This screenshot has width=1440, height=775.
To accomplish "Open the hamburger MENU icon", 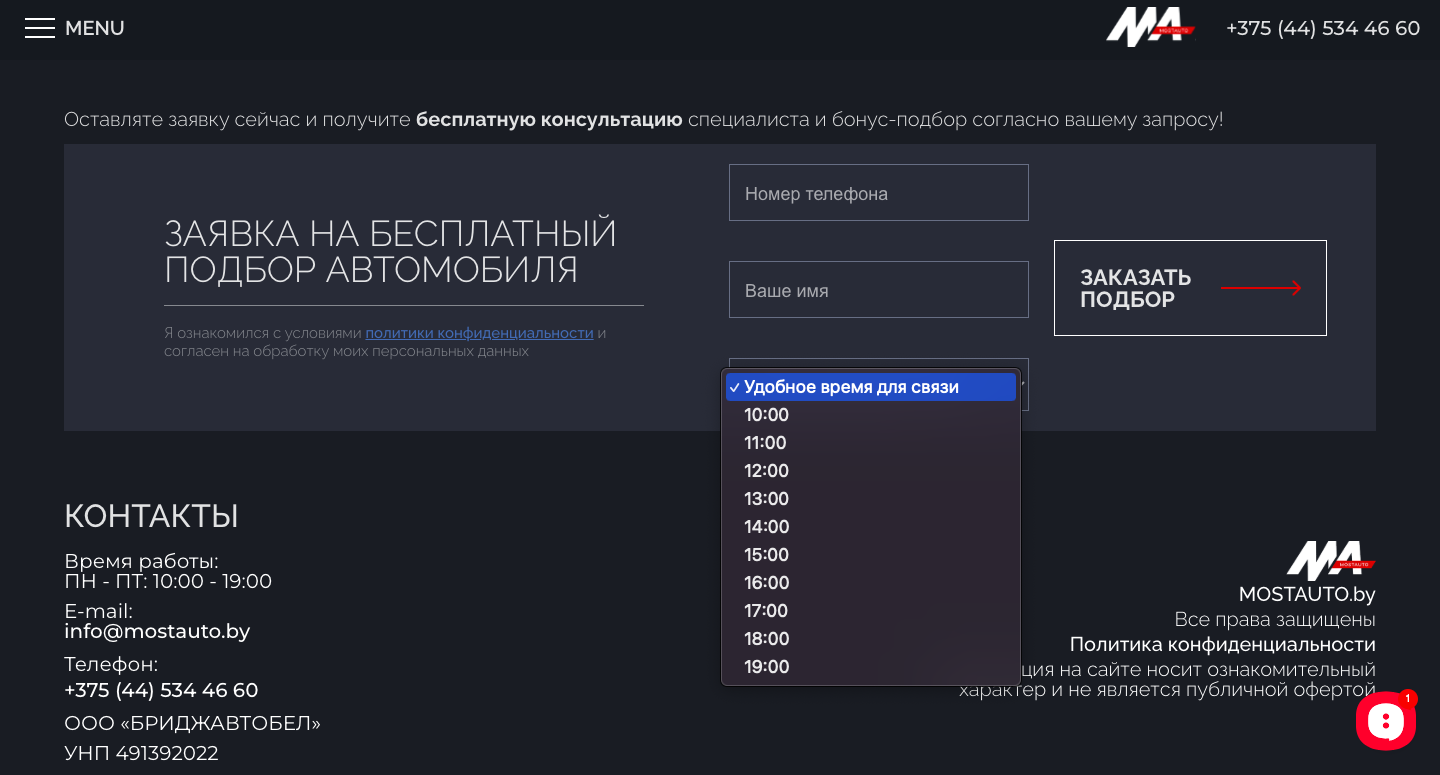I will point(40,28).
